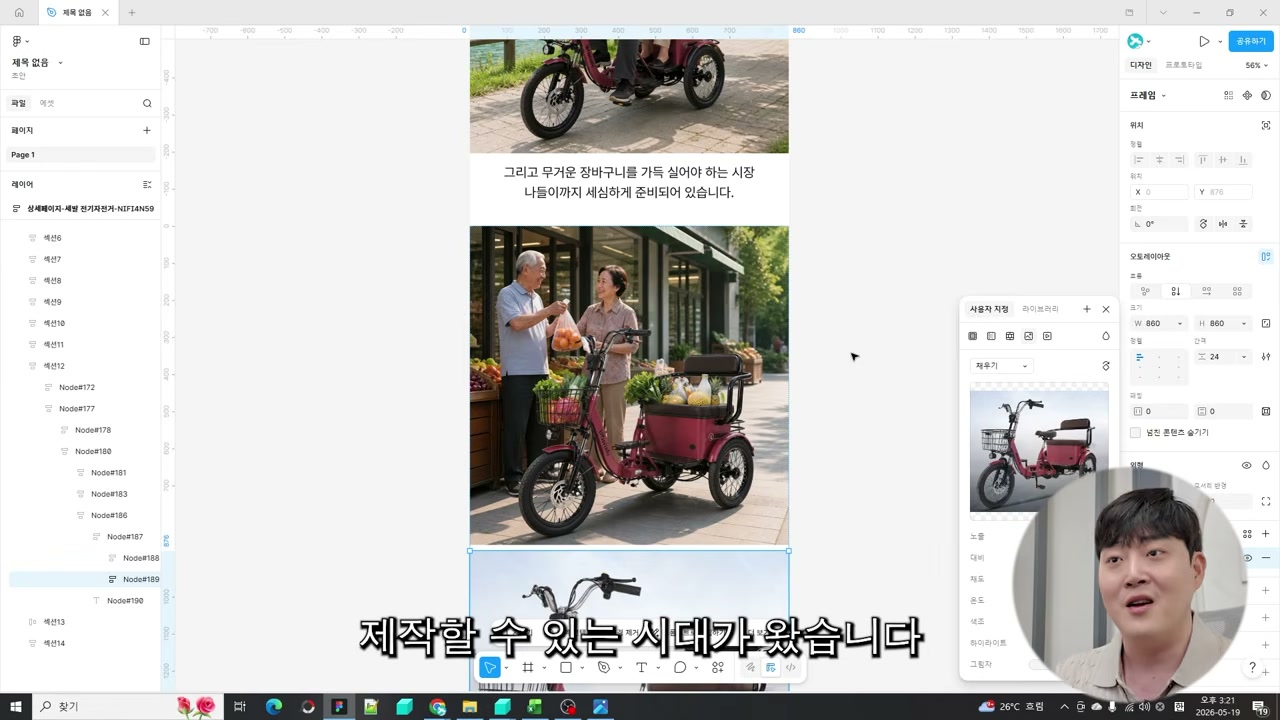Viewport: 1280px width, 720px height.
Task: Toggle appearance visibility eye icon
Action: (1246, 465)
